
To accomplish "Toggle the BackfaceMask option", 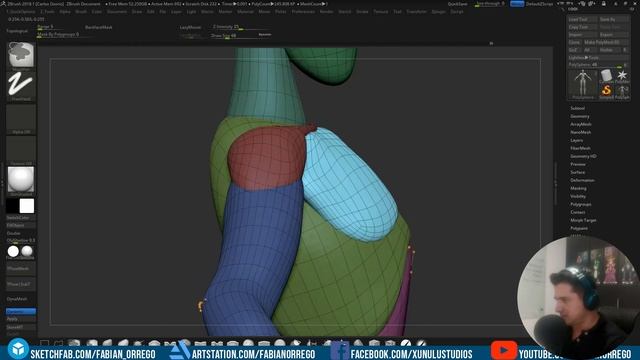I will tap(98, 27).
